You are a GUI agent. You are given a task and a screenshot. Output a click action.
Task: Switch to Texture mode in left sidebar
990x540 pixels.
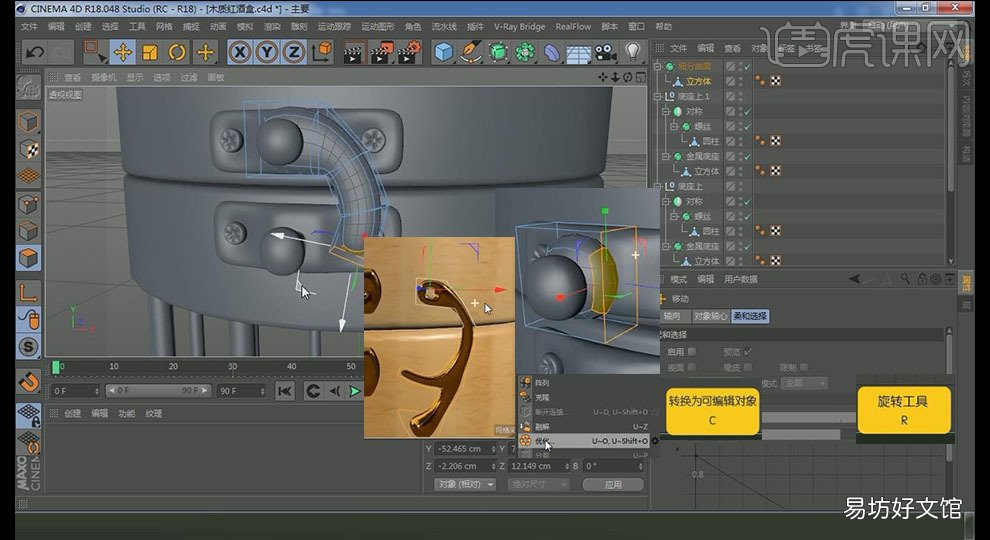pyautogui.click(x=28, y=149)
